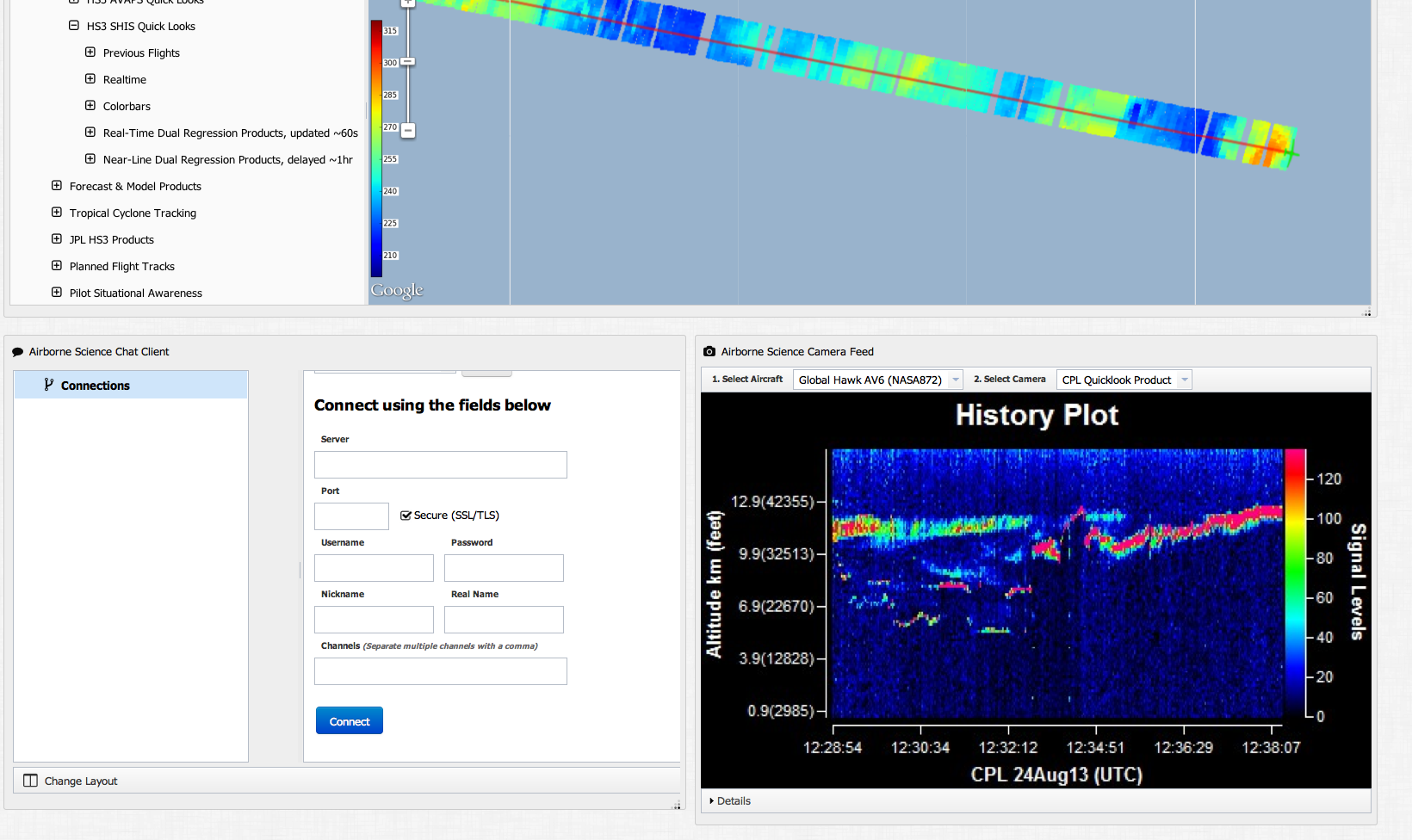Screen dimensions: 1412x840
Task: Click the map zoom out minus button
Action: (x=408, y=131)
